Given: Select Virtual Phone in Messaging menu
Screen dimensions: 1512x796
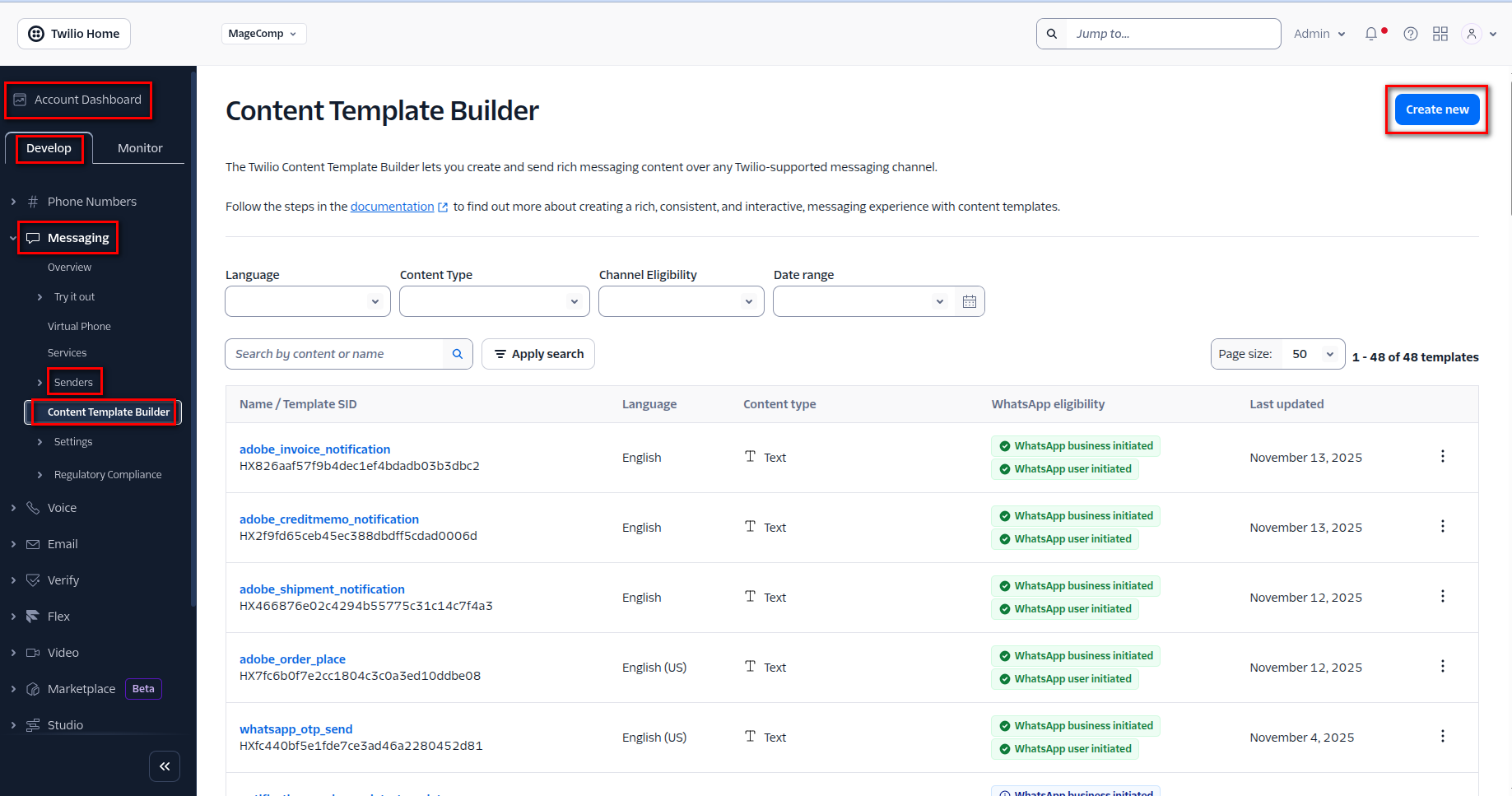Looking at the screenshot, I should [x=79, y=327].
